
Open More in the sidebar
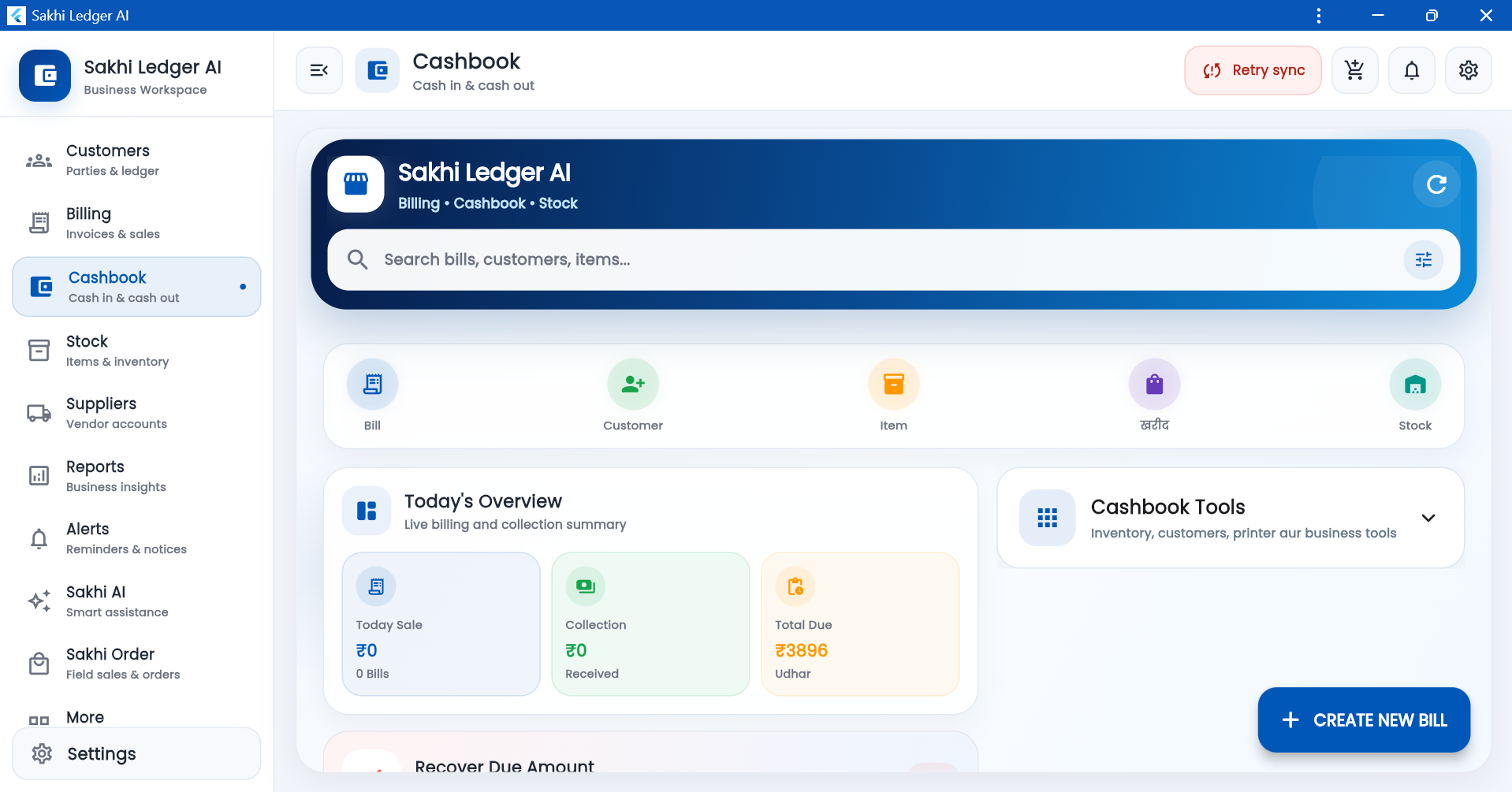(136, 717)
